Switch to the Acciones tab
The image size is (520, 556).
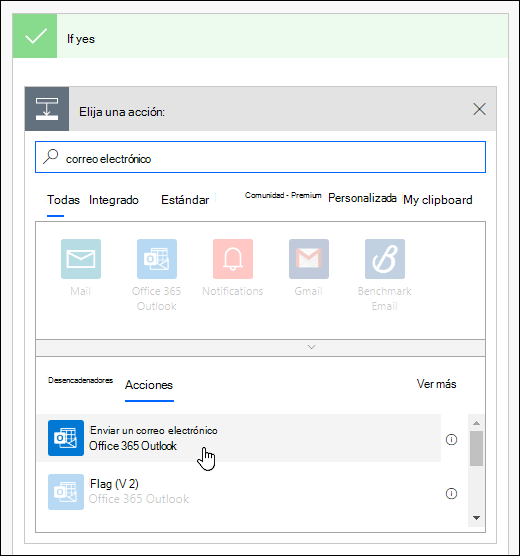coord(149,385)
